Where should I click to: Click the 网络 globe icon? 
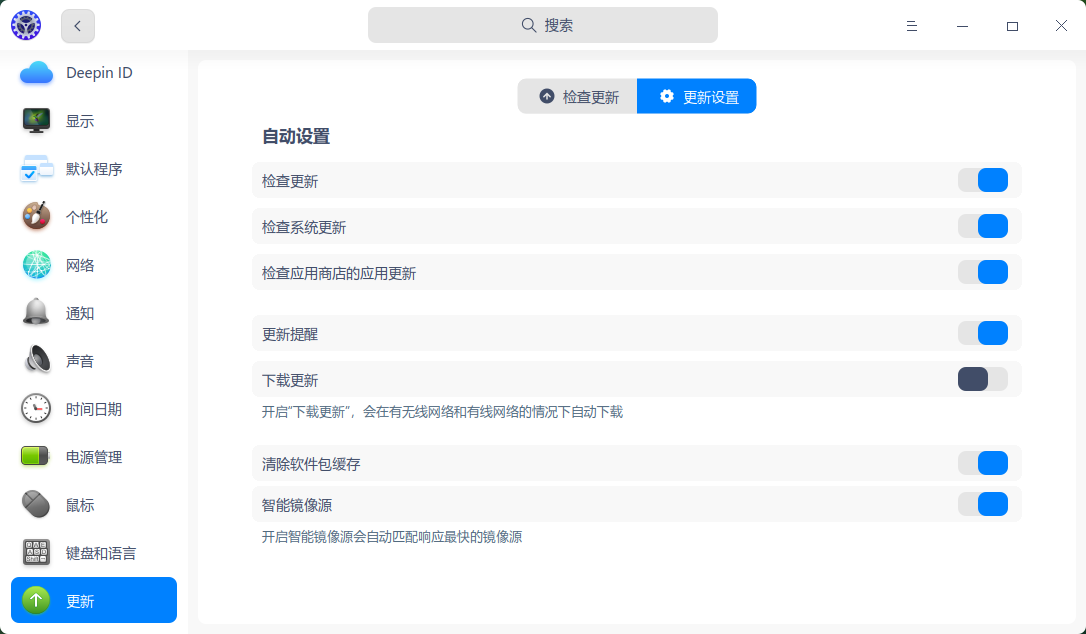[36, 265]
